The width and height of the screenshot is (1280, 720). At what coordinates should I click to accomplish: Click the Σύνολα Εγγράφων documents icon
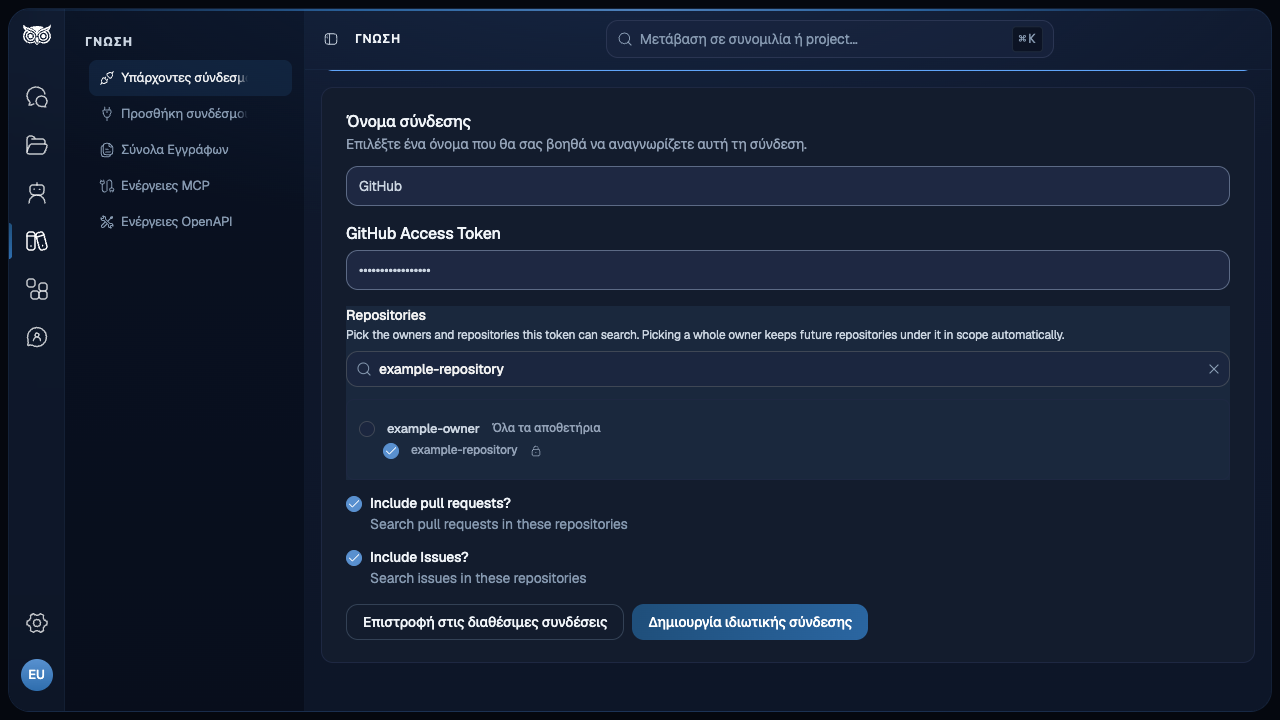coord(107,150)
